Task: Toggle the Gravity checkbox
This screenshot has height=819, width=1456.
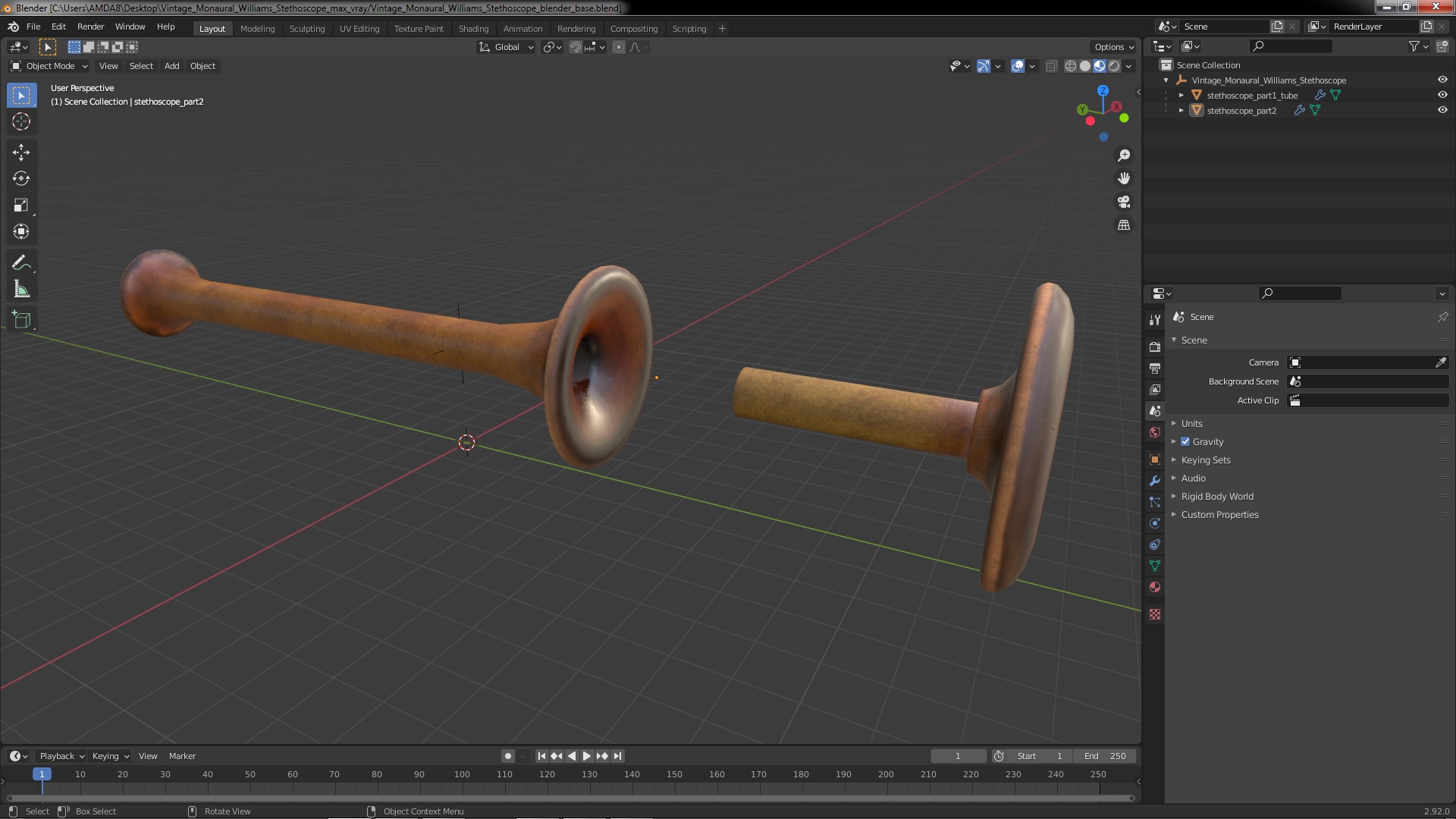Action: click(x=1185, y=441)
